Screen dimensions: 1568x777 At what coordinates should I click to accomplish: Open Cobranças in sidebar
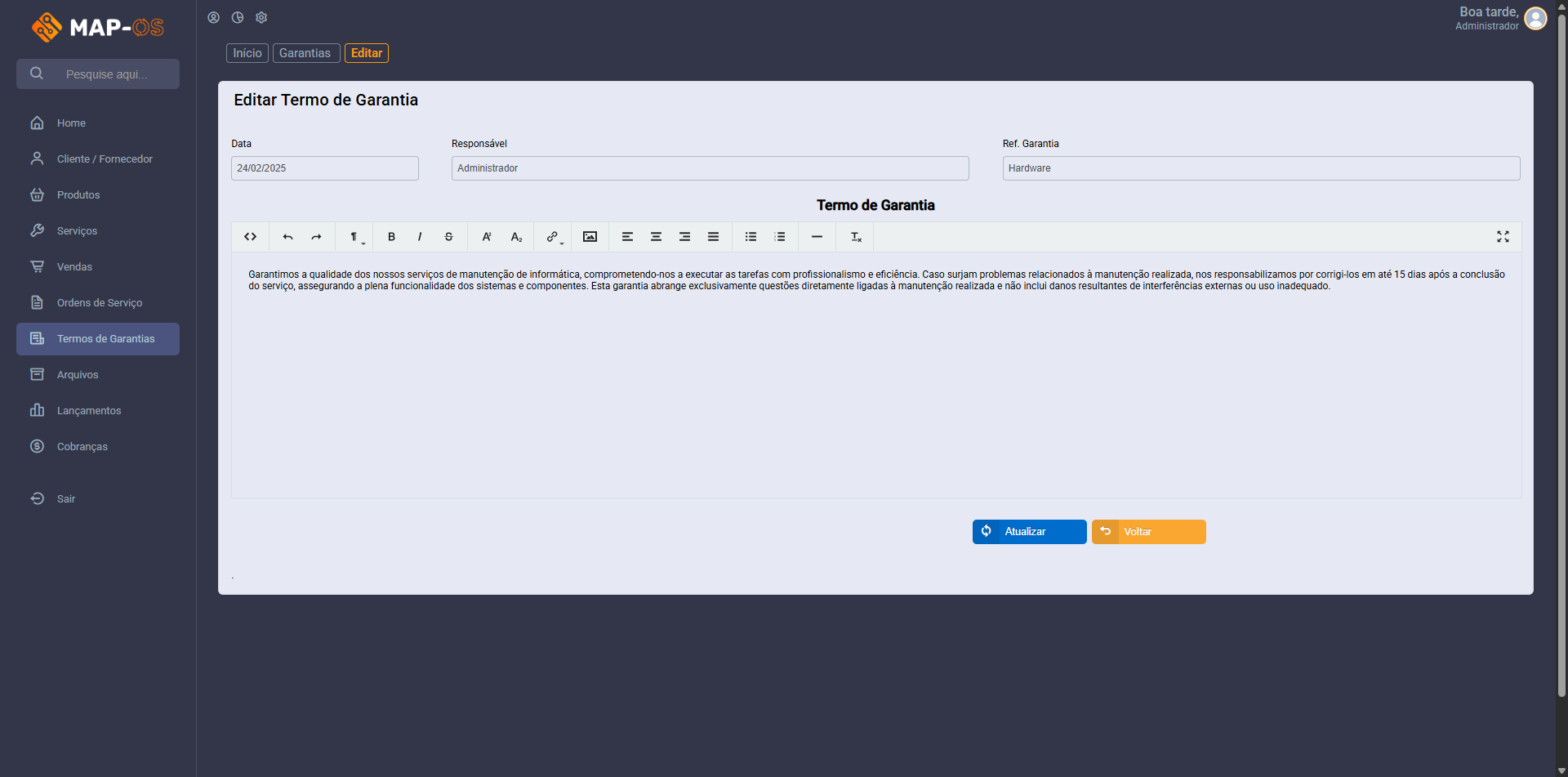98,447
